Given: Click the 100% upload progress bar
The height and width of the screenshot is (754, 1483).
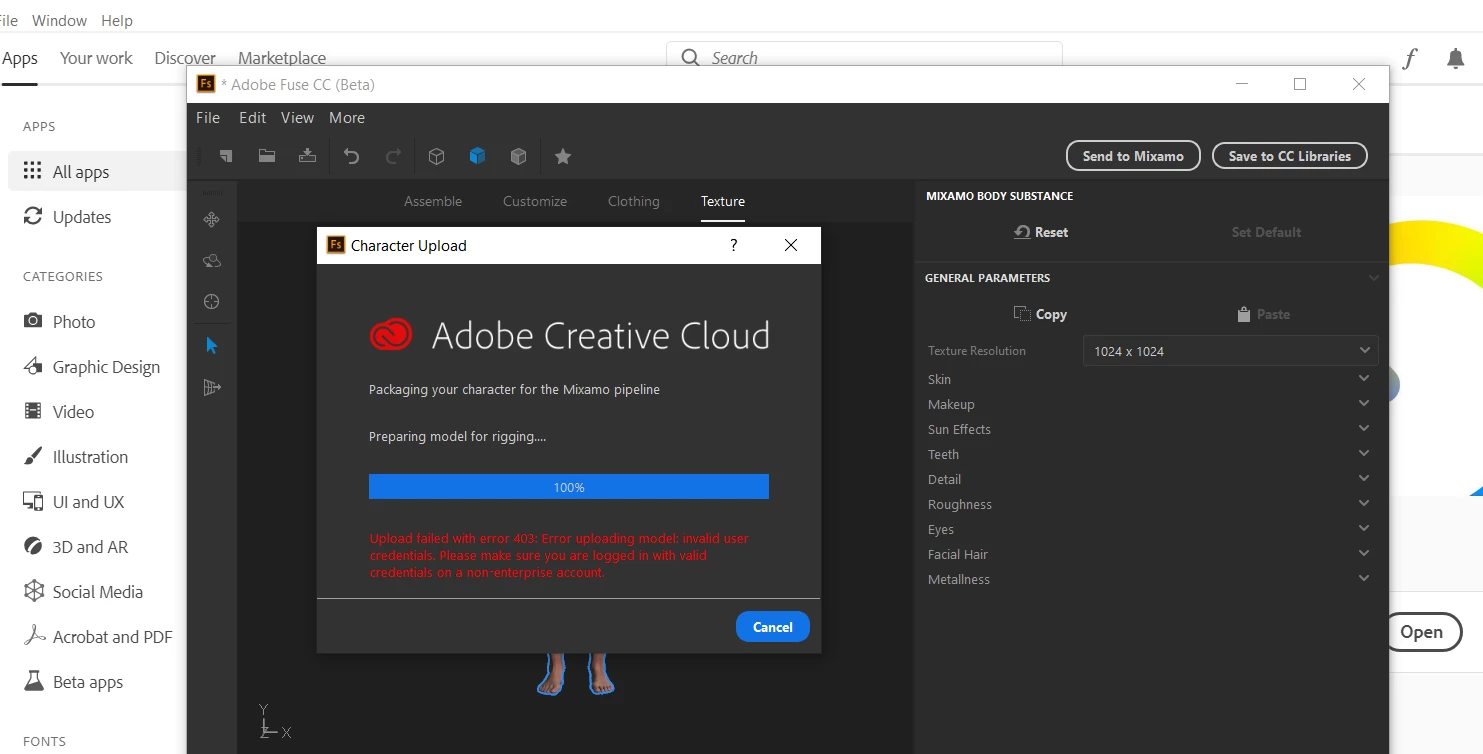Looking at the screenshot, I should [x=568, y=487].
